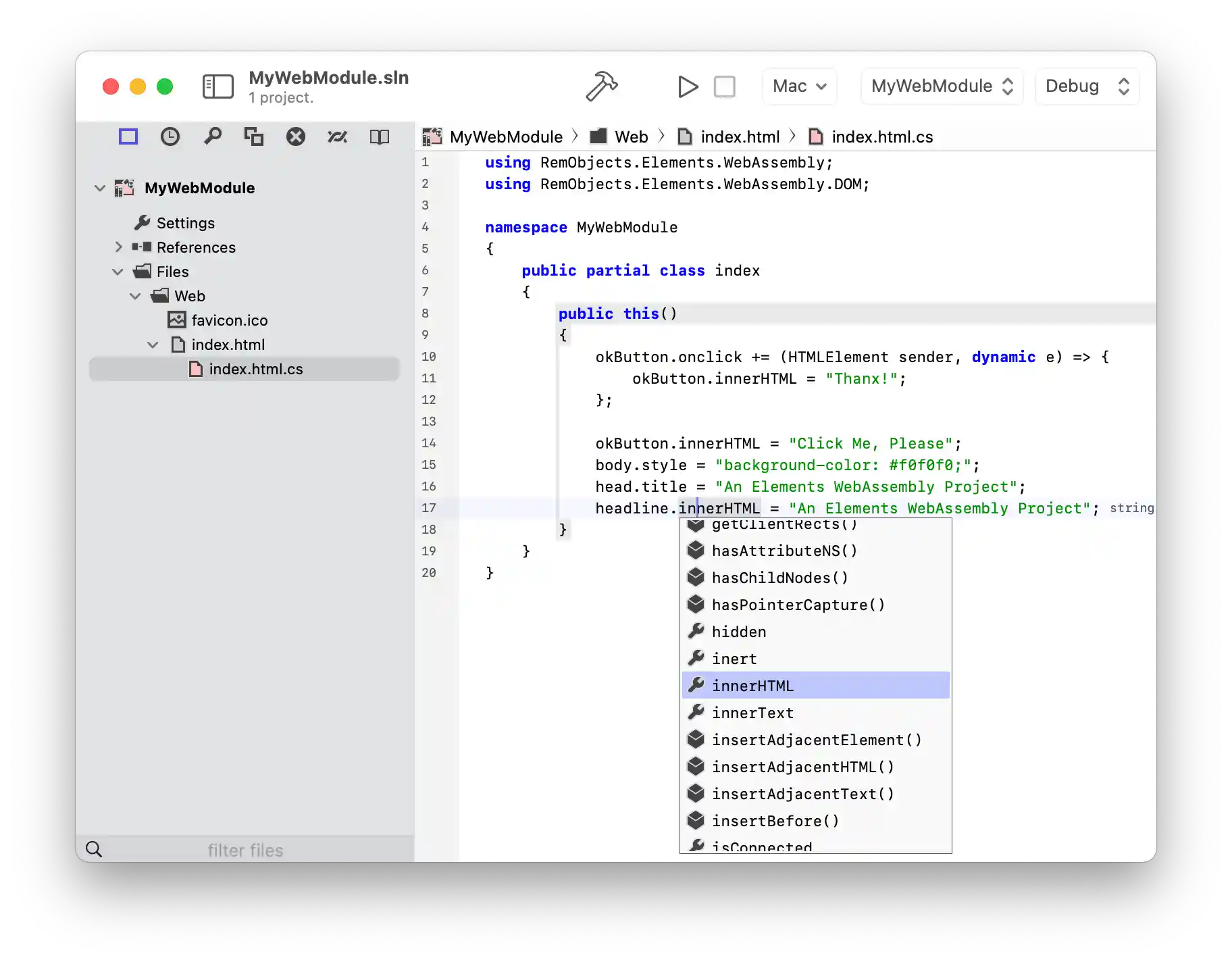The image size is (1232, 962).
Task: Expand the References tree node
Action: [119, 247]
